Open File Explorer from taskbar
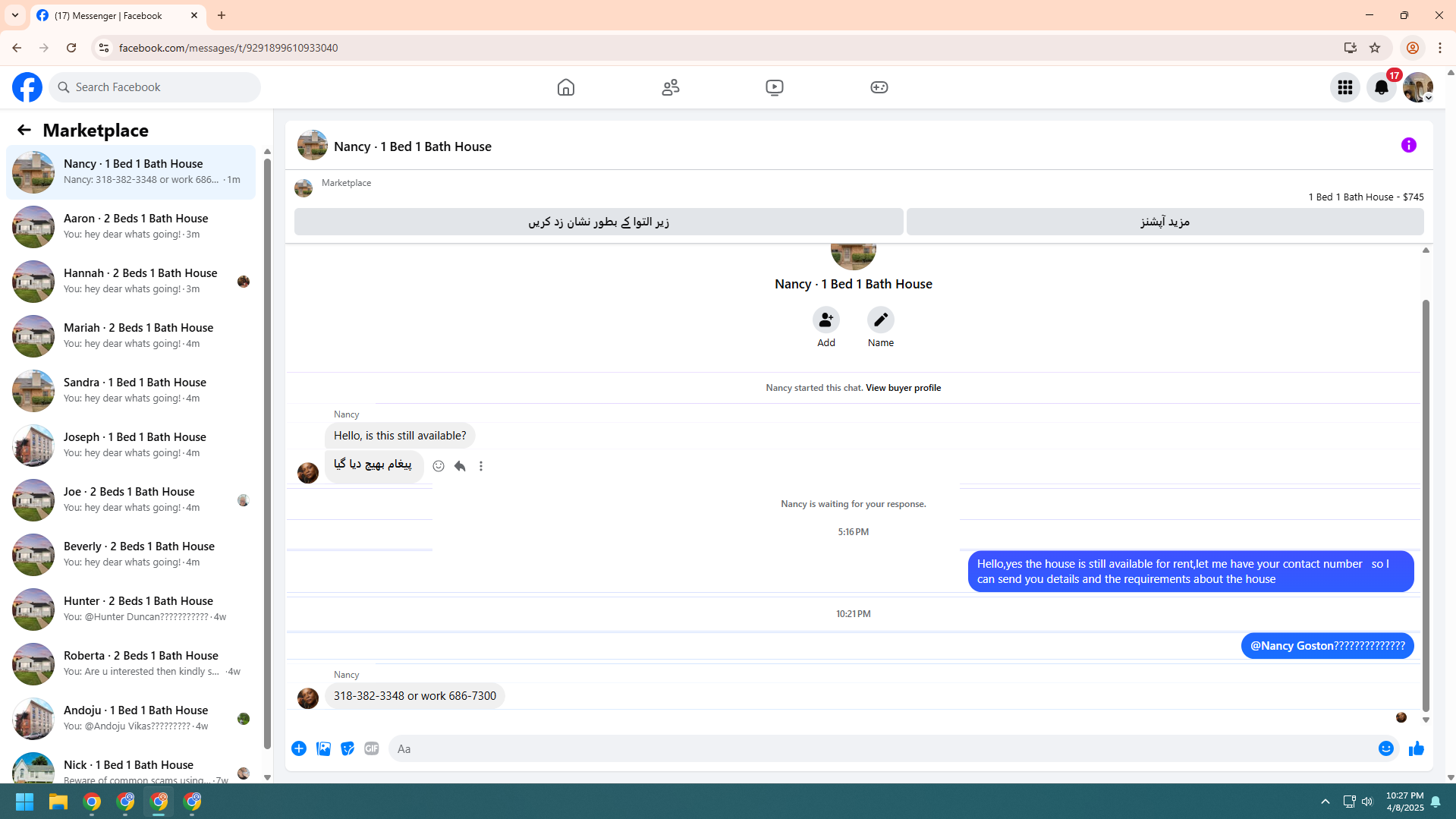Viewport: 1456px width, 819px height. pos(58,802)
